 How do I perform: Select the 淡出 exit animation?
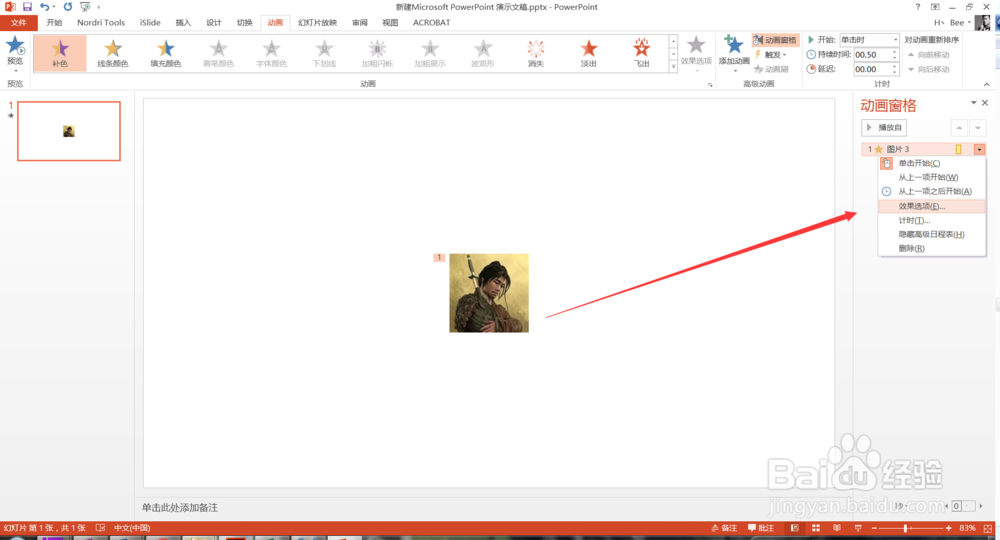tap(589, 53)
